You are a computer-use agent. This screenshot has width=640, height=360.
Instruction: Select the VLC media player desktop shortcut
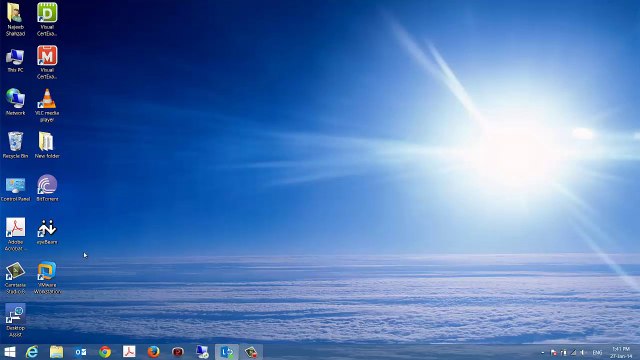pos(47,105)
